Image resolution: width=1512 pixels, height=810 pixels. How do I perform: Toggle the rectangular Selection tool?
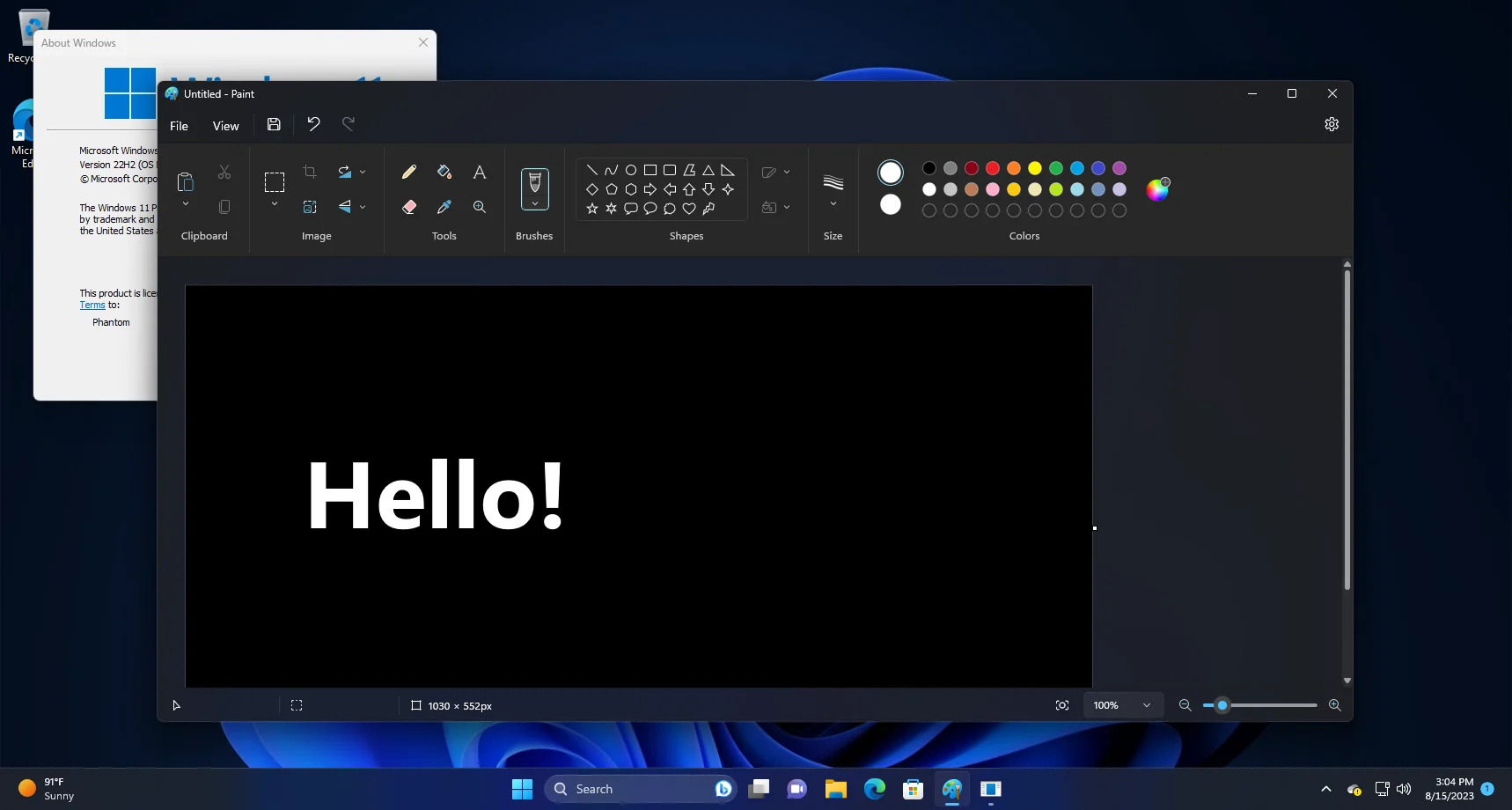coord(275,182)
